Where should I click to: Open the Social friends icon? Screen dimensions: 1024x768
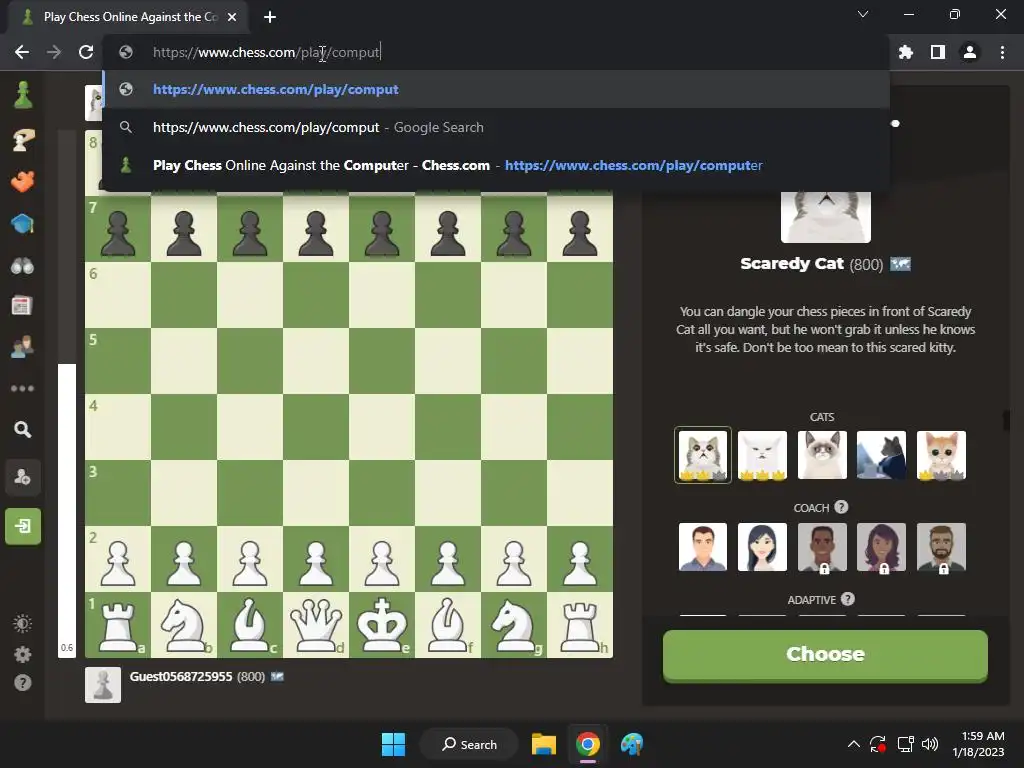pos(23,346)
